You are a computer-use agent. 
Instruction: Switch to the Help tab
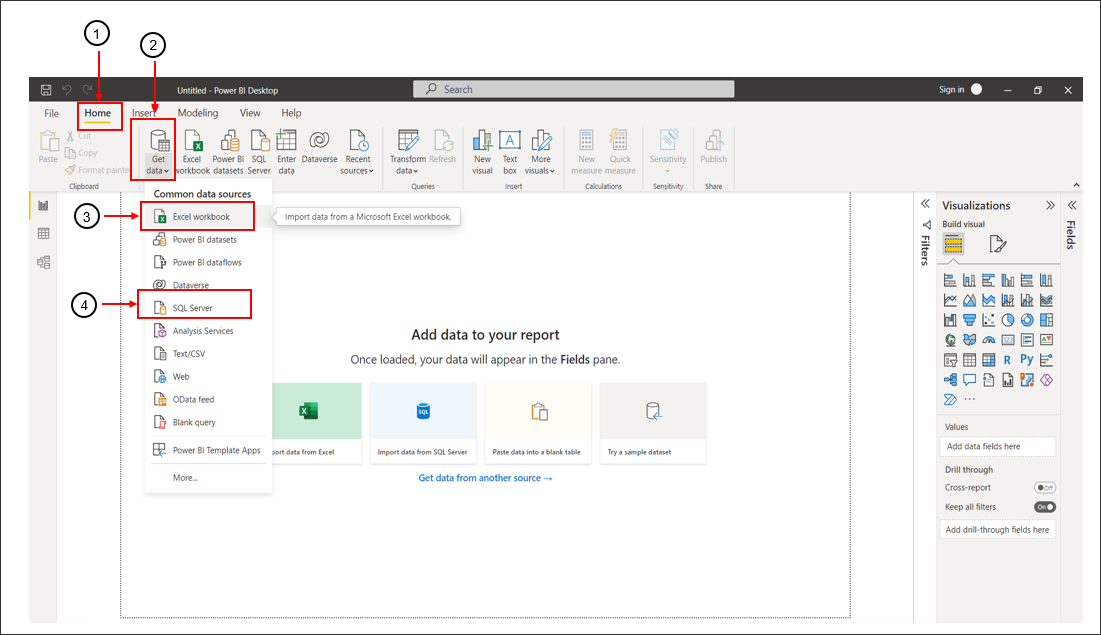[x=291, y=113]
